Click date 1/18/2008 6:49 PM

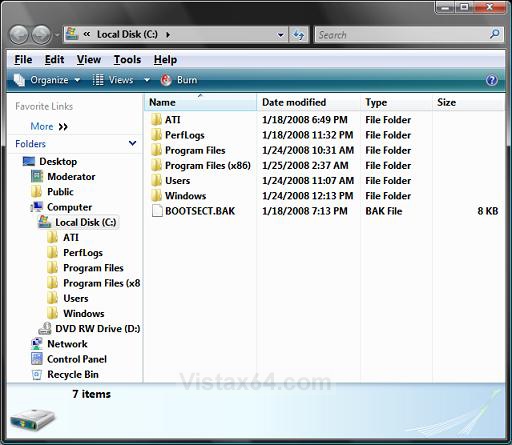pos(305,119)
